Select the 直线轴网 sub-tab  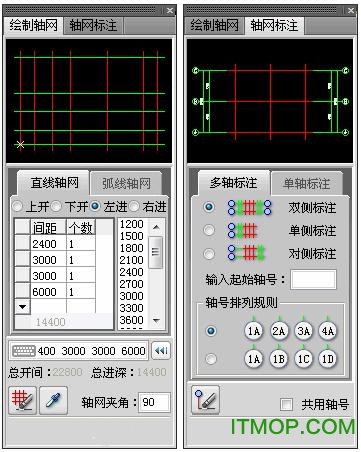[x=54, y=183]
